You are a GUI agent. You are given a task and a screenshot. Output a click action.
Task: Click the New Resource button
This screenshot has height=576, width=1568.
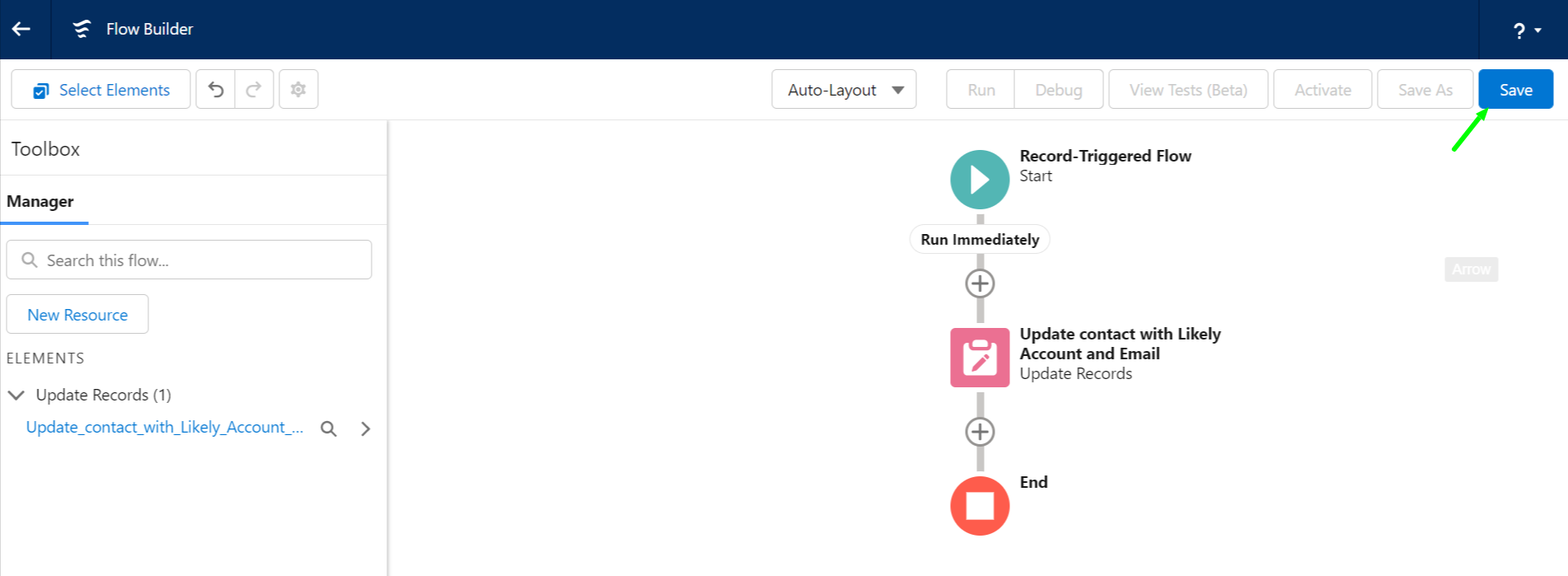coord(77,314)
